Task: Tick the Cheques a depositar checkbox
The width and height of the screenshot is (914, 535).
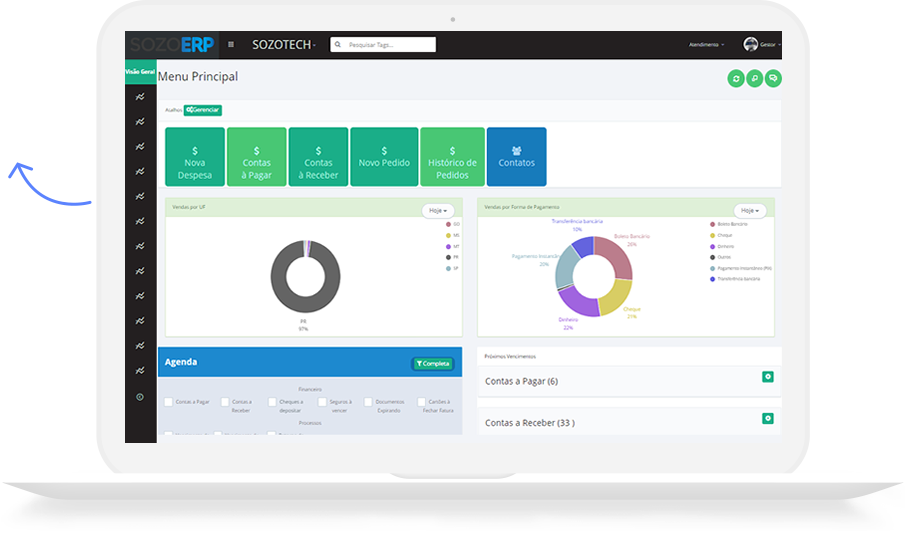Action: (271, 402)
